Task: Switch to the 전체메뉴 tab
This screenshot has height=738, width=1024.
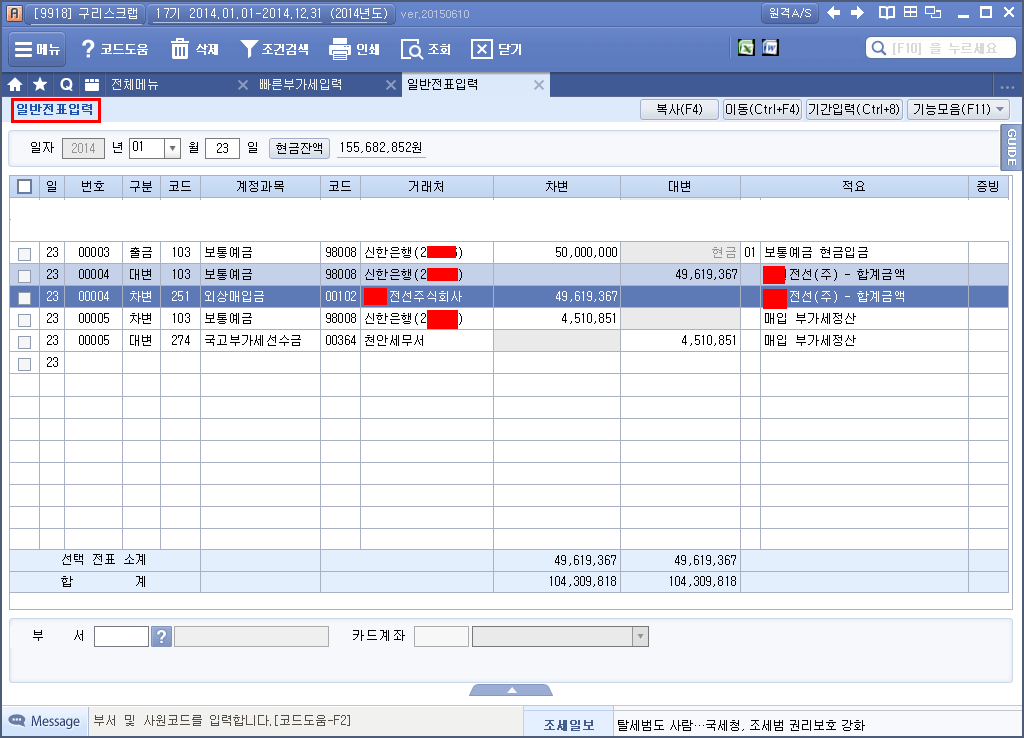Action: tap(135, 84)
